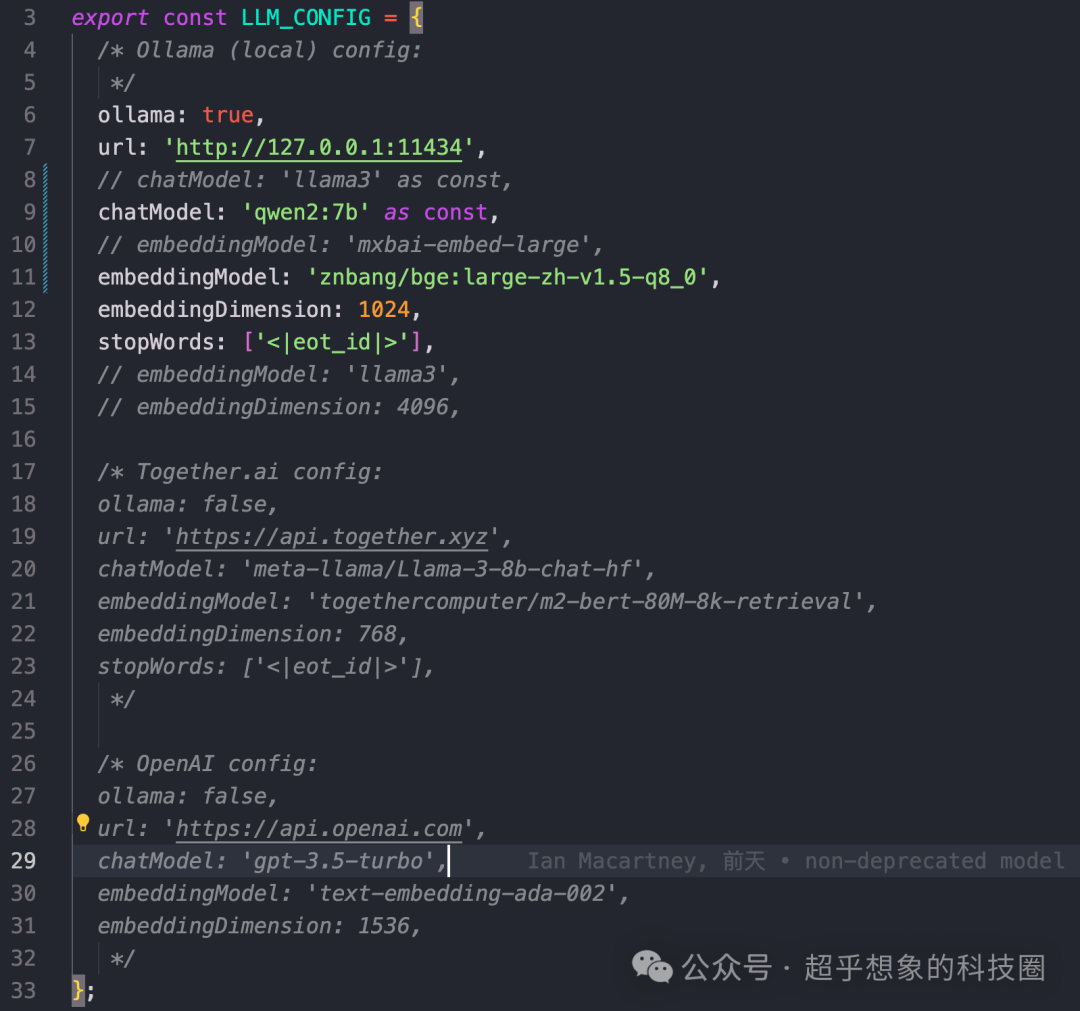This screenshot has height=1011, width=1080.
Task: Click line number 29 in the gutter
Action: pos(23,861)
